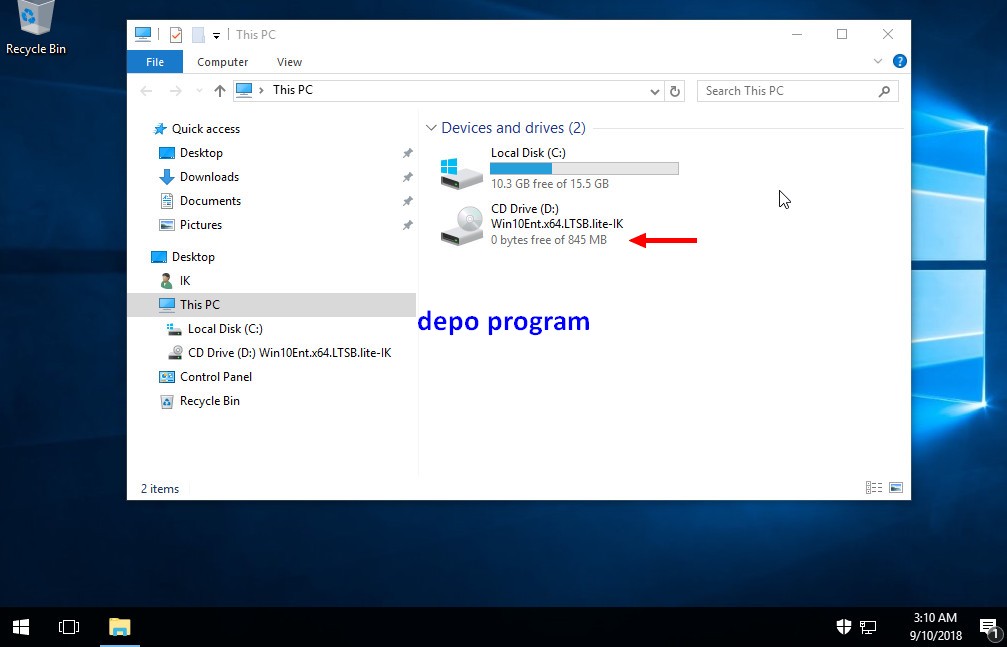Click File Explorer on the taskbar

click(x=119, y=627)
